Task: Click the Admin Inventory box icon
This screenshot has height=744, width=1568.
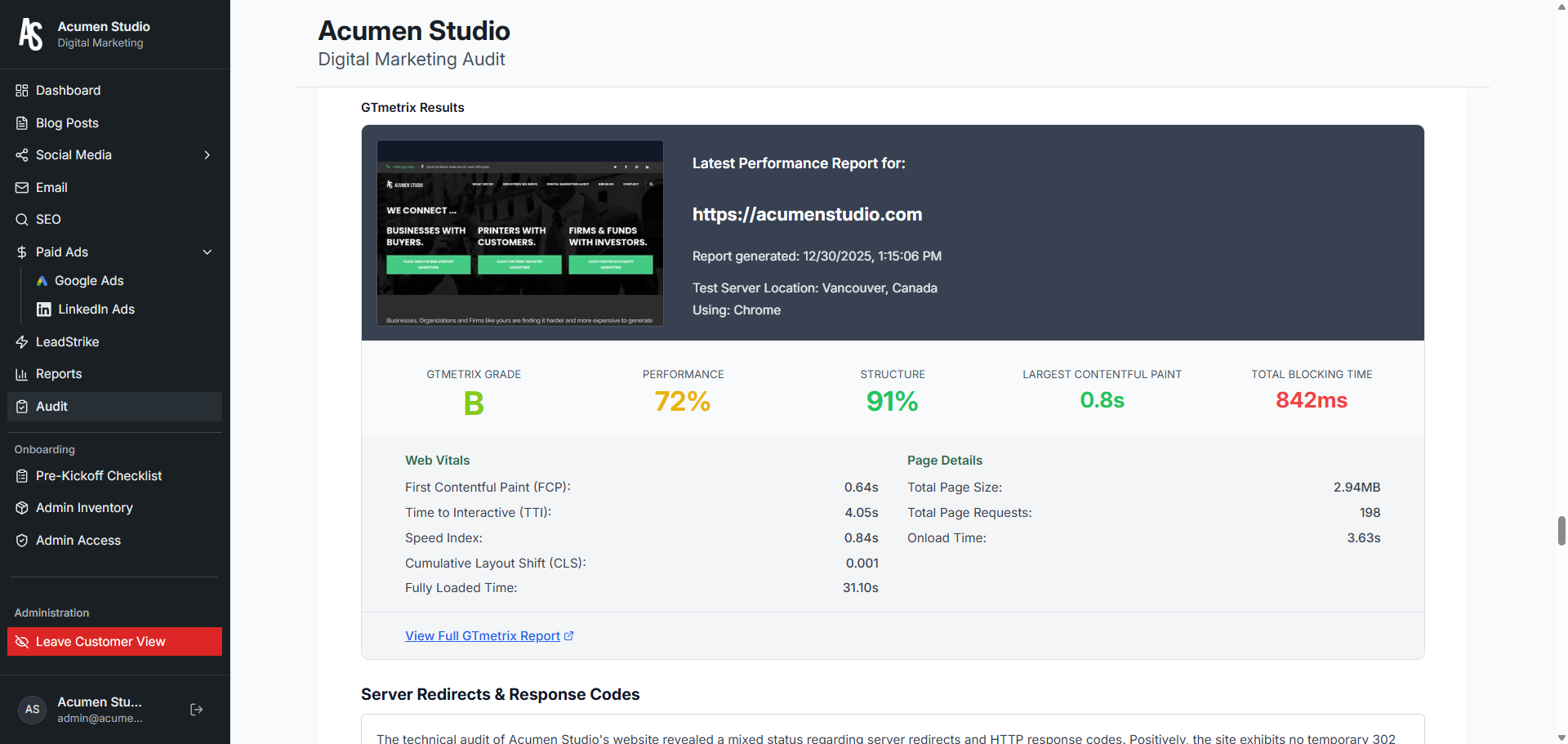Action: point(22,508)
